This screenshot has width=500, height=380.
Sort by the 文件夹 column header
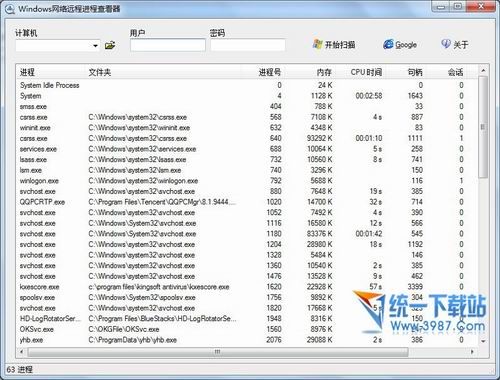(x=100, y=72)
